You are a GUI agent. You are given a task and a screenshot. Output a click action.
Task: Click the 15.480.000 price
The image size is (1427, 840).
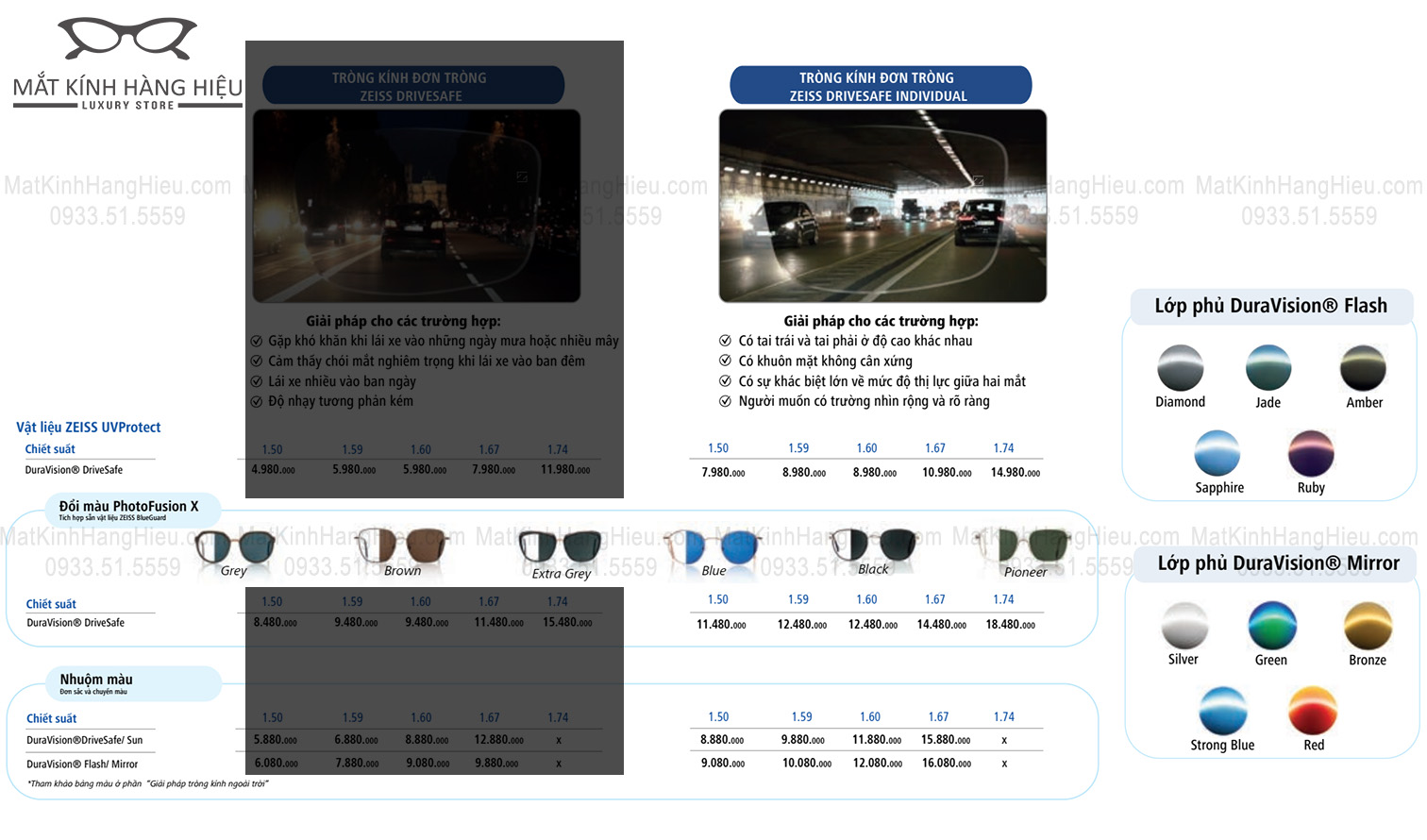click(568, 623)
